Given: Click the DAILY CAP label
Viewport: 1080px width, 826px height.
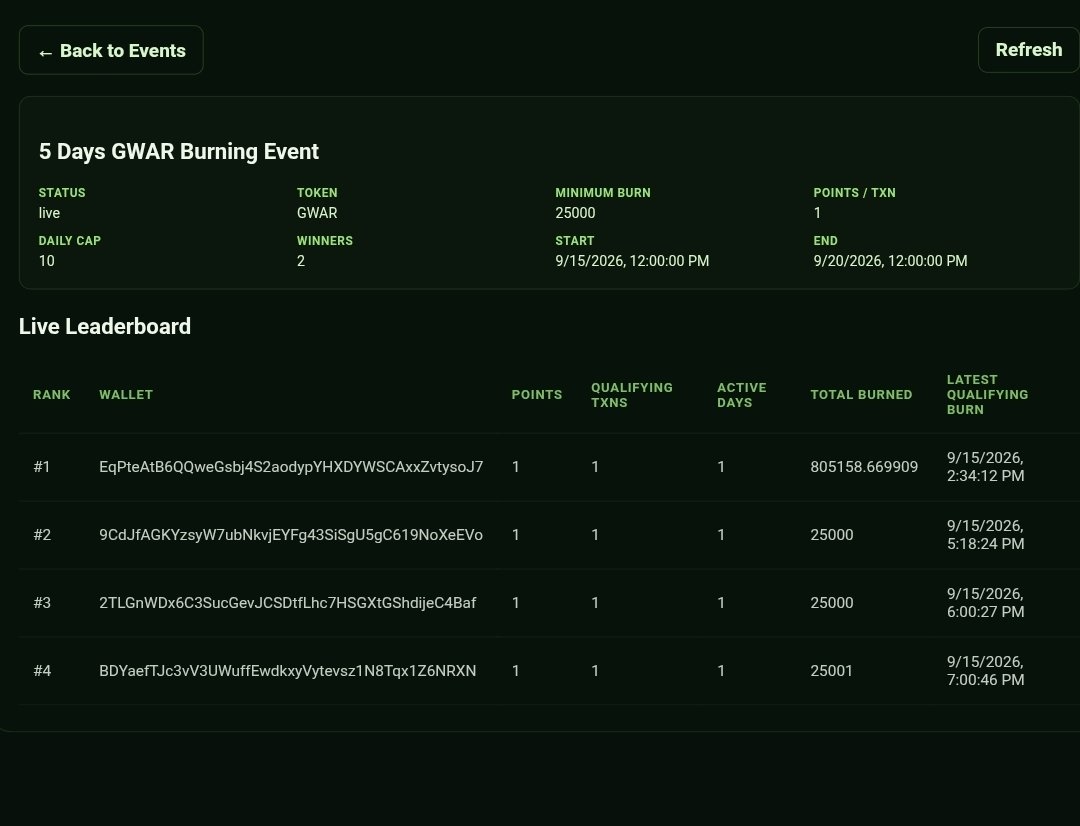Looking at the screenshot, I should pyautogui.click(x=70, y=240).
